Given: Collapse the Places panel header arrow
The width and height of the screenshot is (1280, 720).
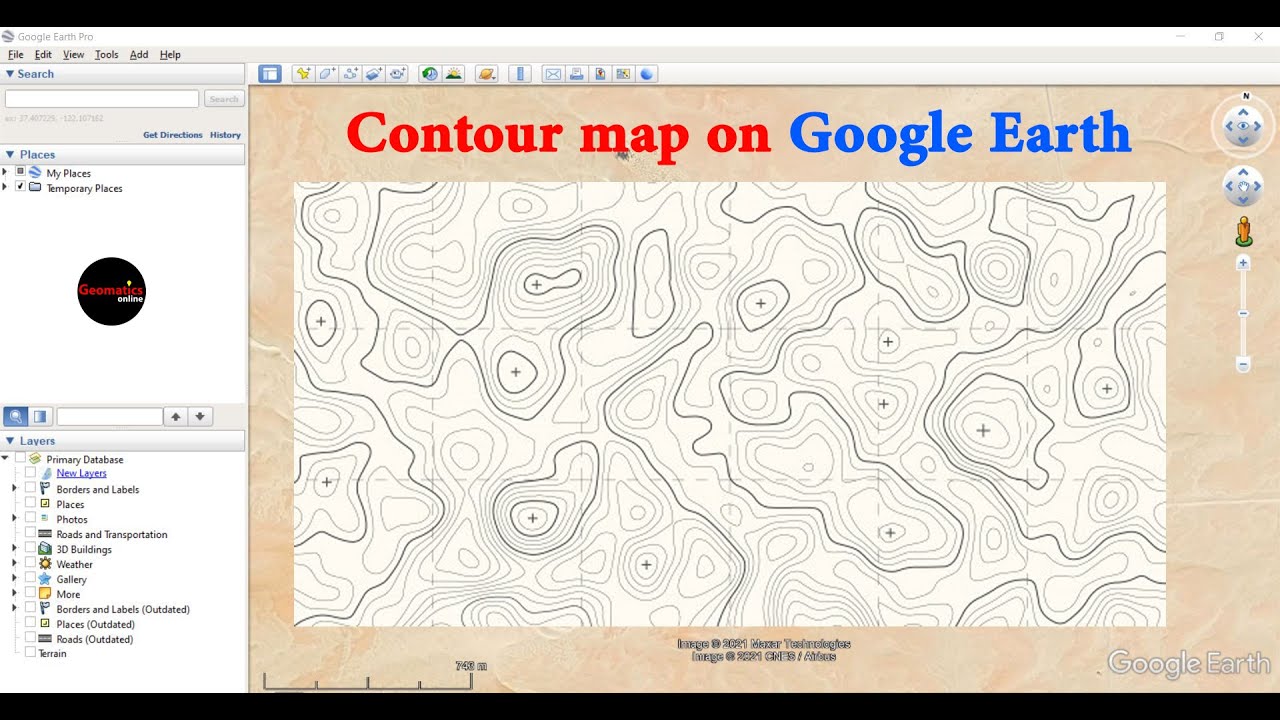Looking at the screenshot, I should 10,155.
